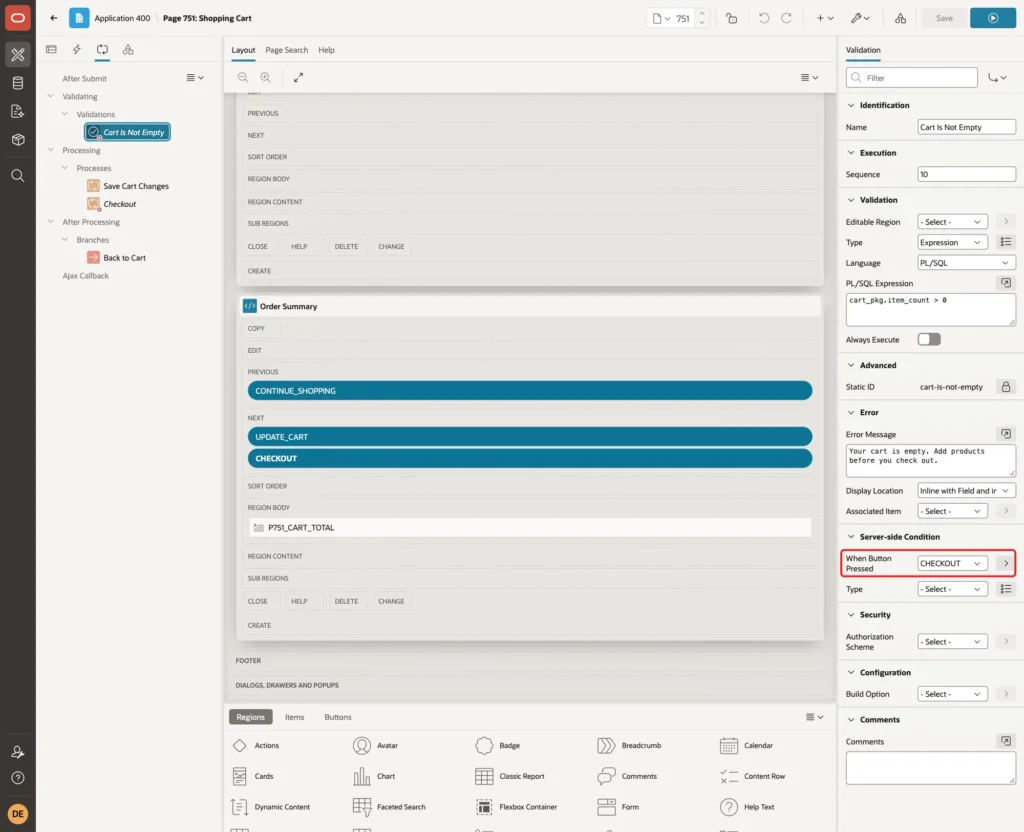Select P751_CART_TOTAL item in layout
The height and width of the screenshot is (832, 1024).
(x=530, y=528)
